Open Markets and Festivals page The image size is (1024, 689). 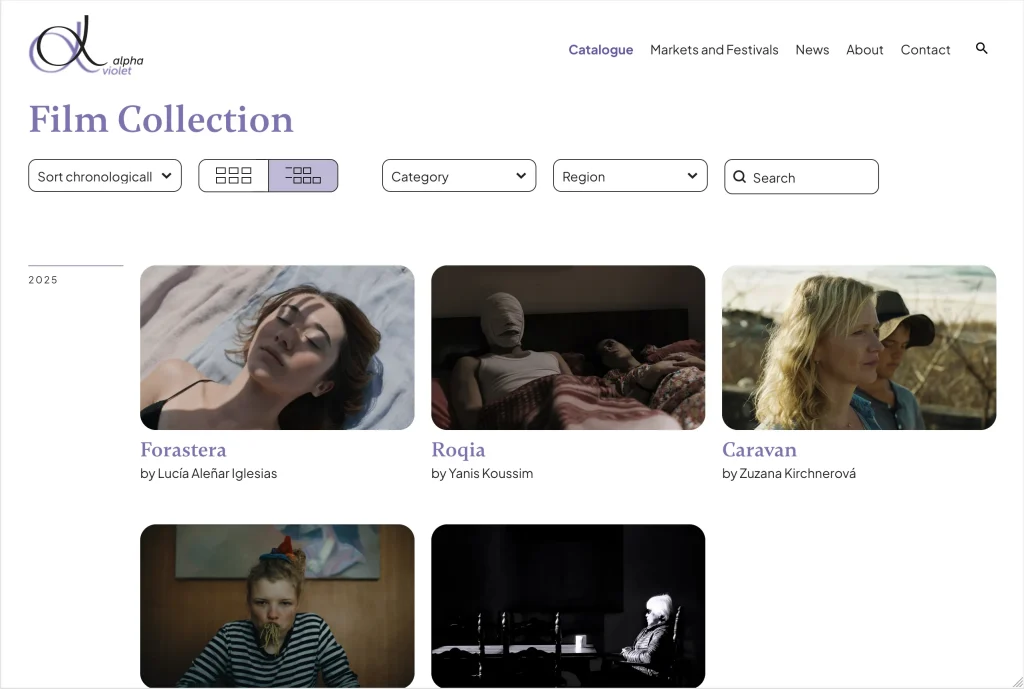714,50
